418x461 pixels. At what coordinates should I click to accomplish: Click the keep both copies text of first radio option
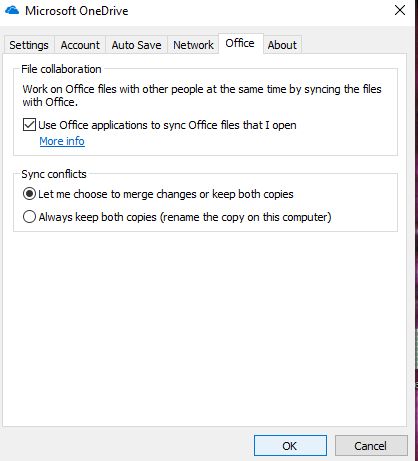[x=253, y=194]
